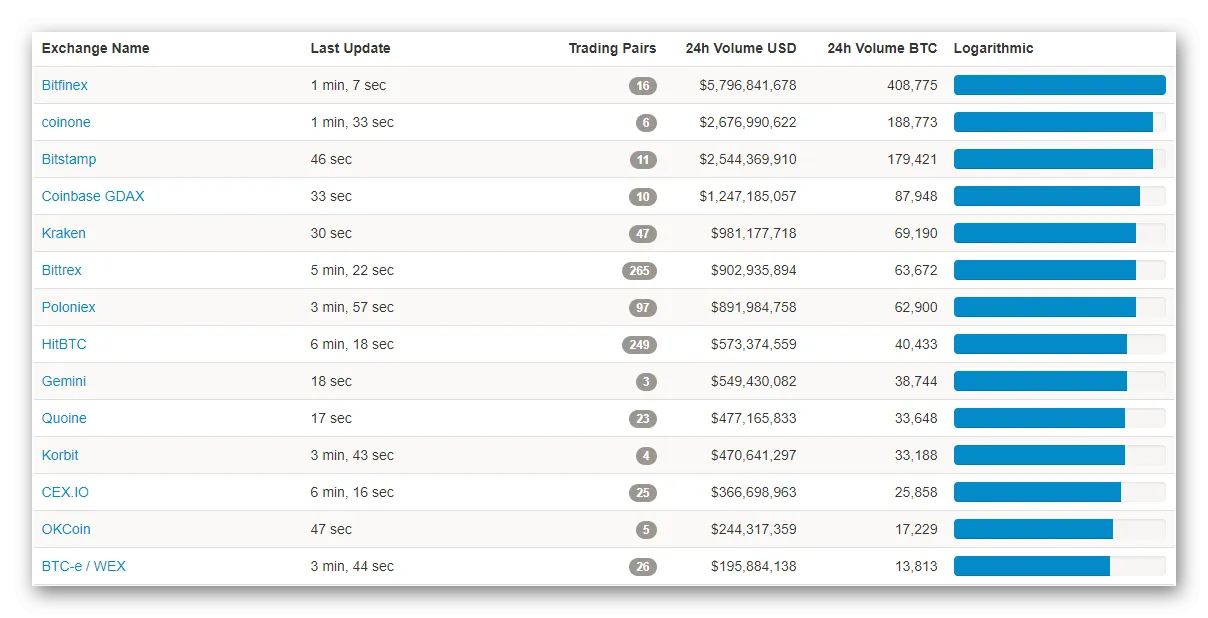
Task: Click the Bitstamp exchange name
Action: tap(69, 159)
